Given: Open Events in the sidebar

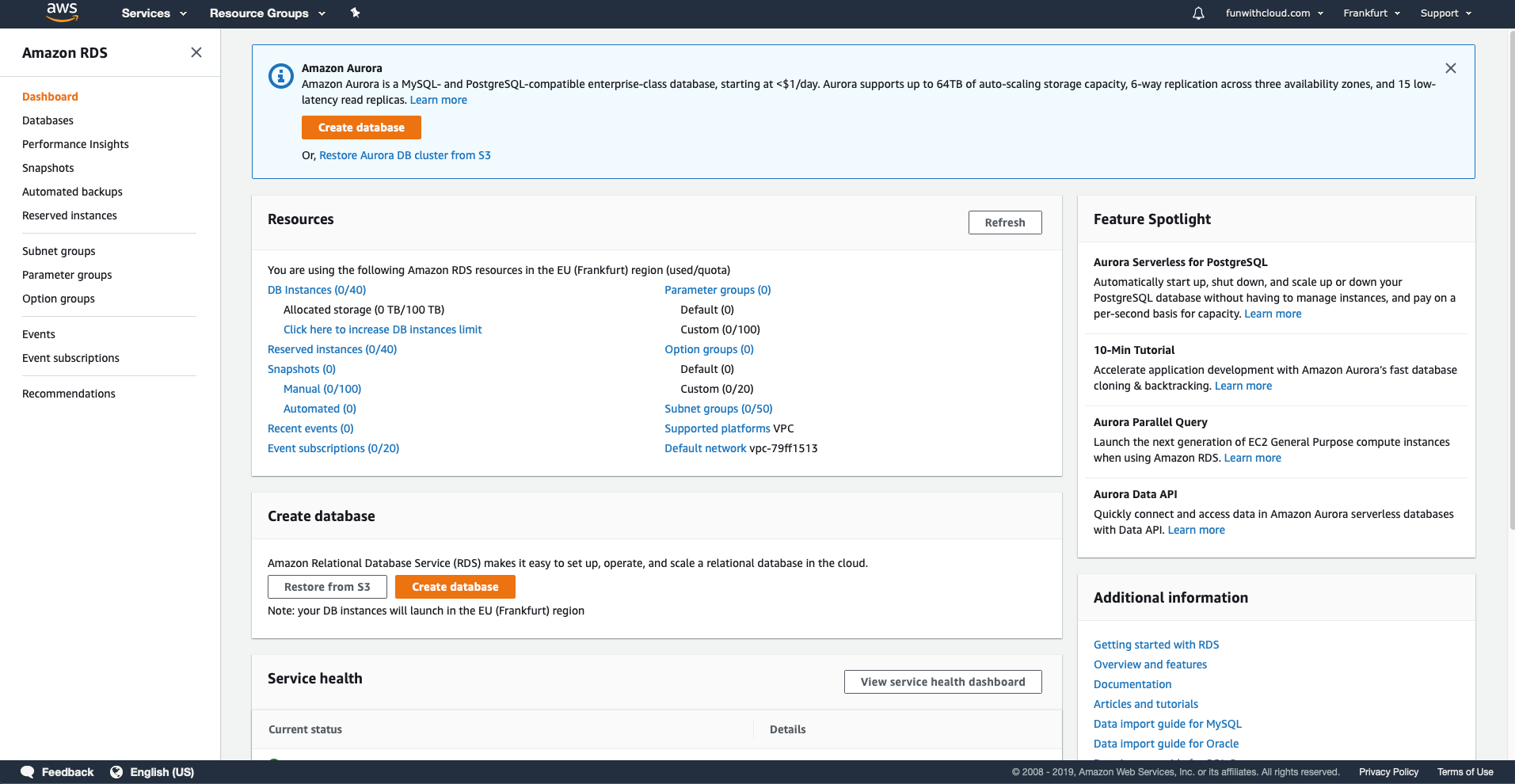Looking at the screenshot, I should 39,334.
